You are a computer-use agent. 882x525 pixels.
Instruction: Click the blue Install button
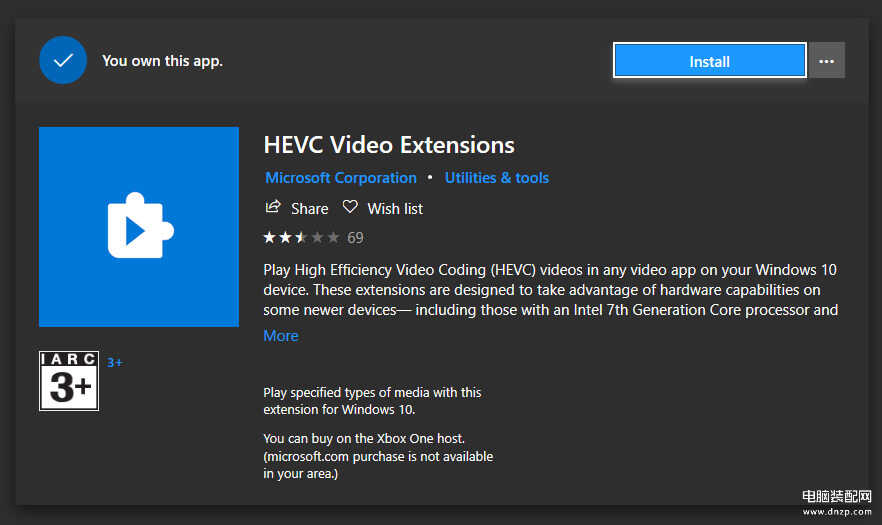point(710,61)
